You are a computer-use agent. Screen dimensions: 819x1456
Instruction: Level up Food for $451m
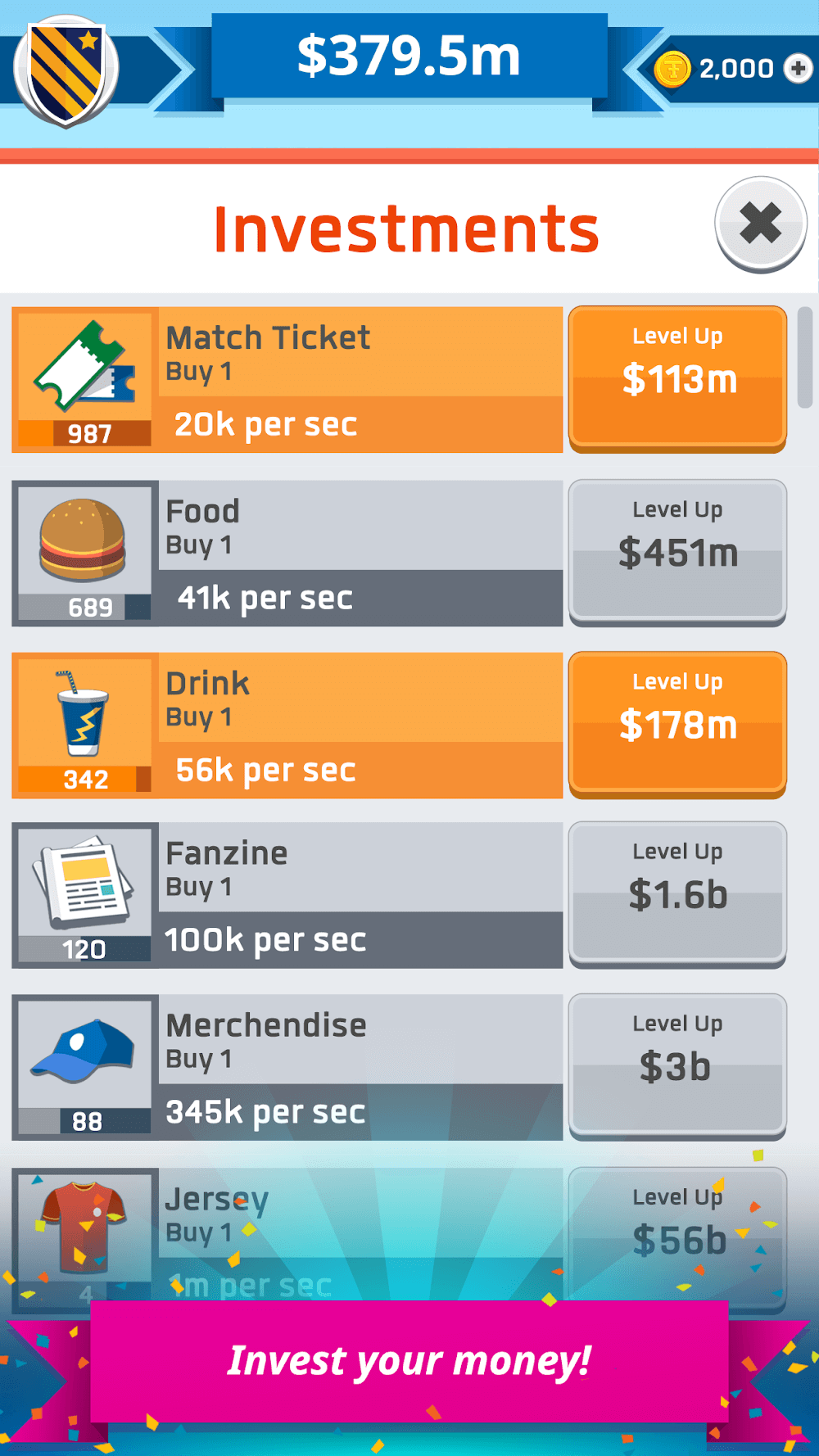click(677, 551)
